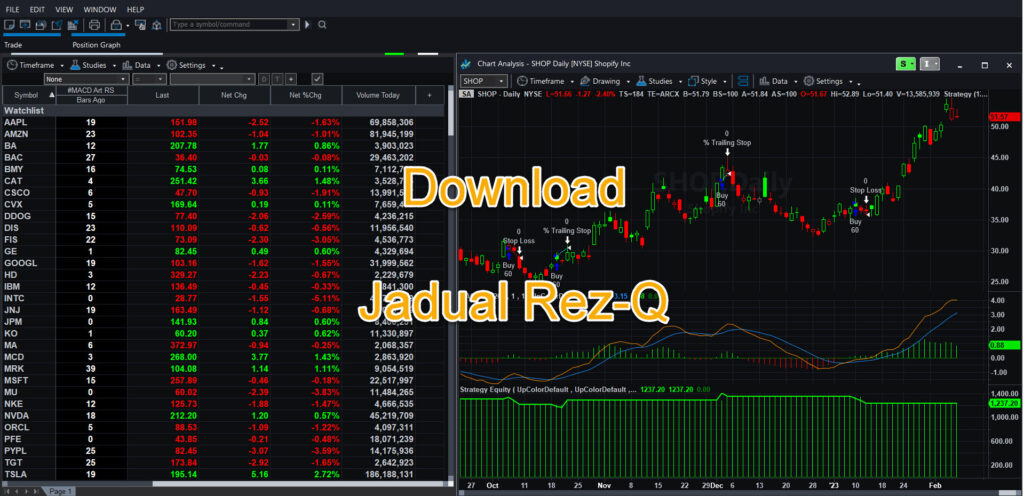Screen dimensions: 1024x496
Task: Click the lock icon in the main toolbar
Action: 116,24
